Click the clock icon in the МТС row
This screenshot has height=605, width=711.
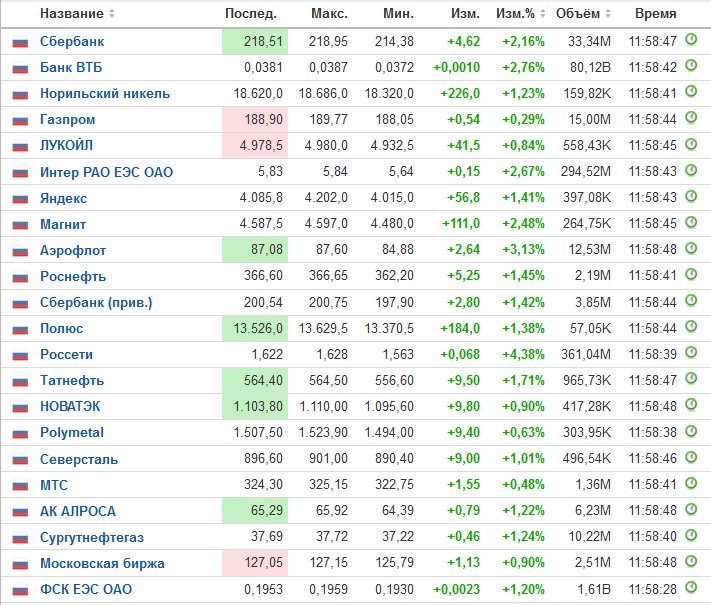691,483
